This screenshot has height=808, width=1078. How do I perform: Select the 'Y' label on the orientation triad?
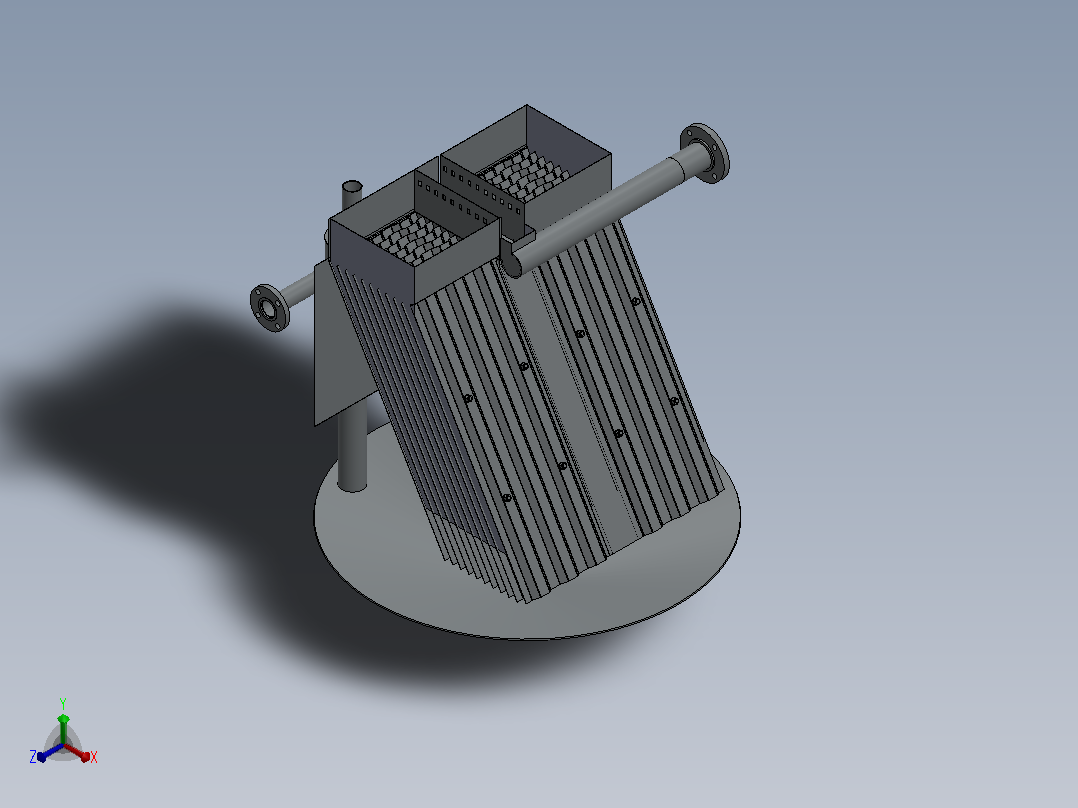click(63, 704)
